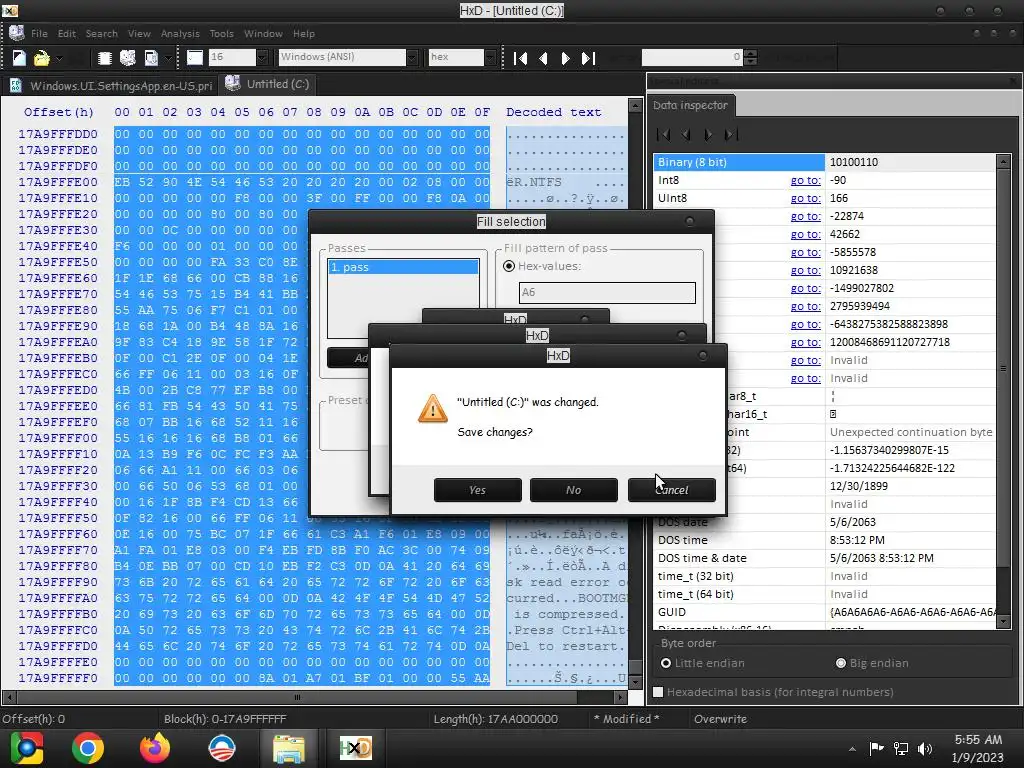Click go to link for Int8

pos(805,180)
